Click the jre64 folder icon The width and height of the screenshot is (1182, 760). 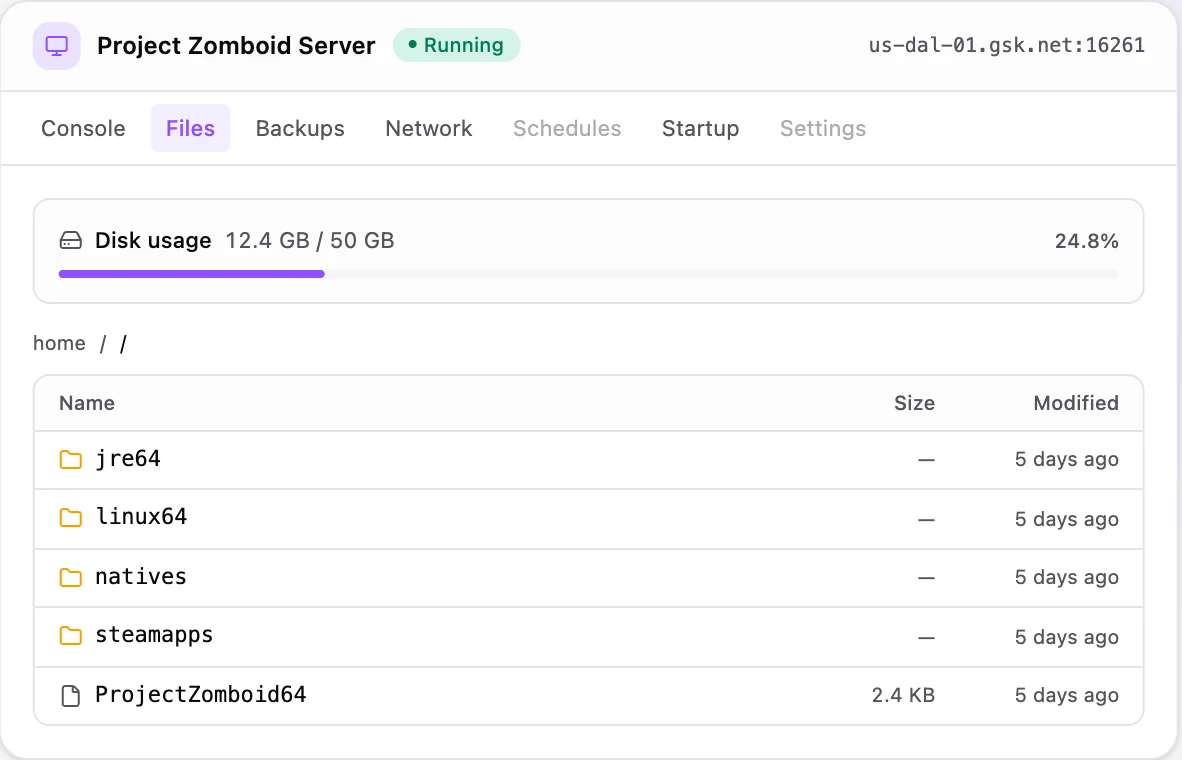click(x=71, y=459)
